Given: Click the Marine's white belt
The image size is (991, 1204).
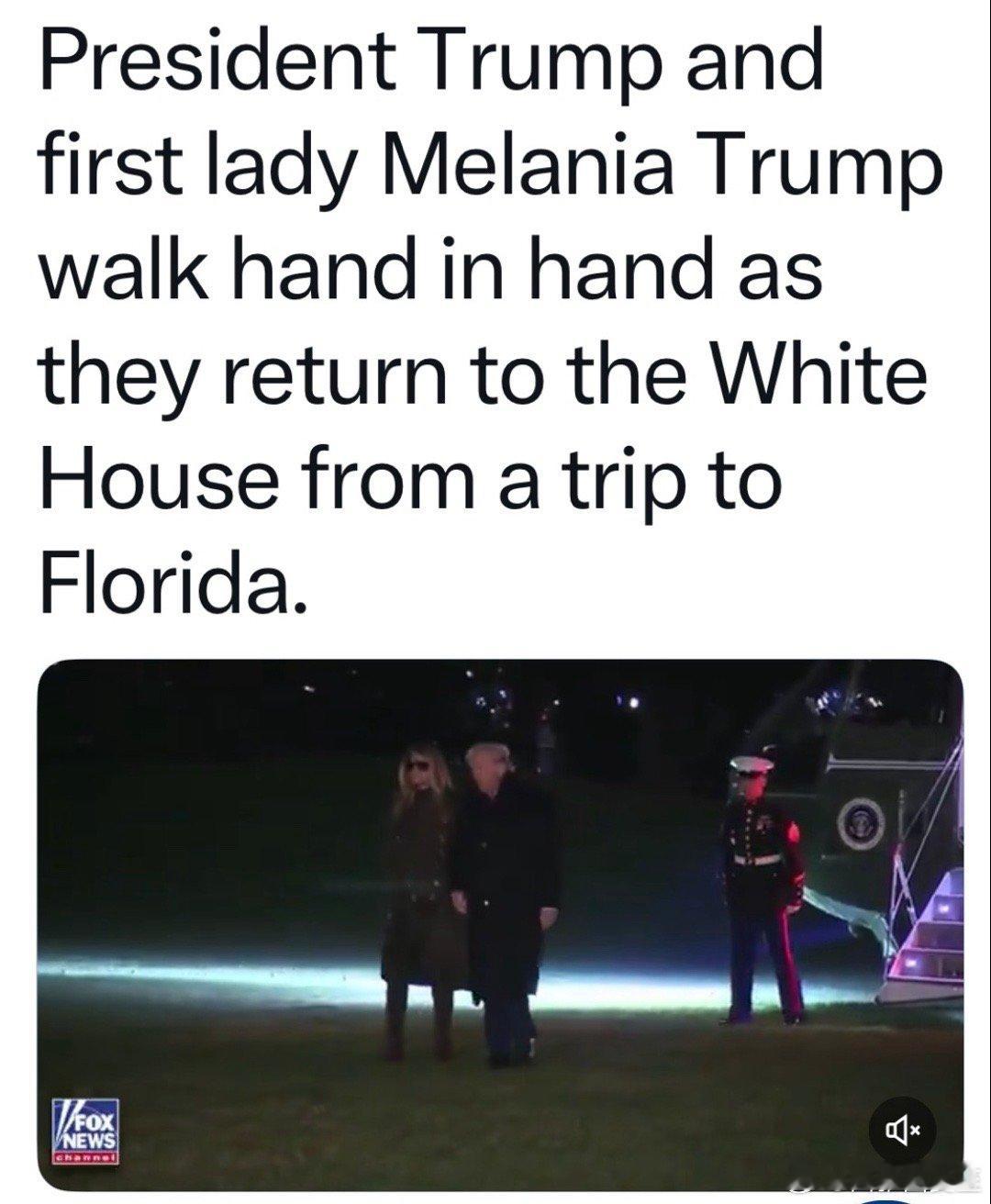Looking at the screenshot, I should [757, 860].
